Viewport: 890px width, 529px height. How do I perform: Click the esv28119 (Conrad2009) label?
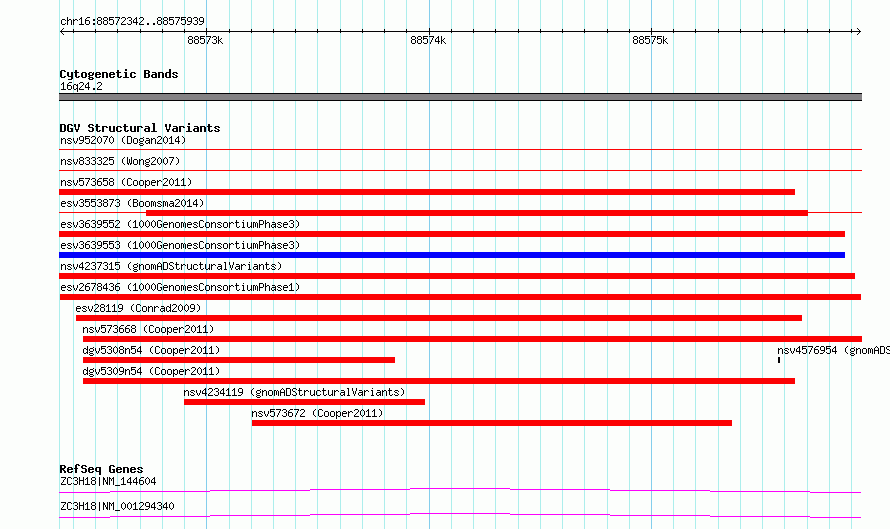tap(138, 308)
